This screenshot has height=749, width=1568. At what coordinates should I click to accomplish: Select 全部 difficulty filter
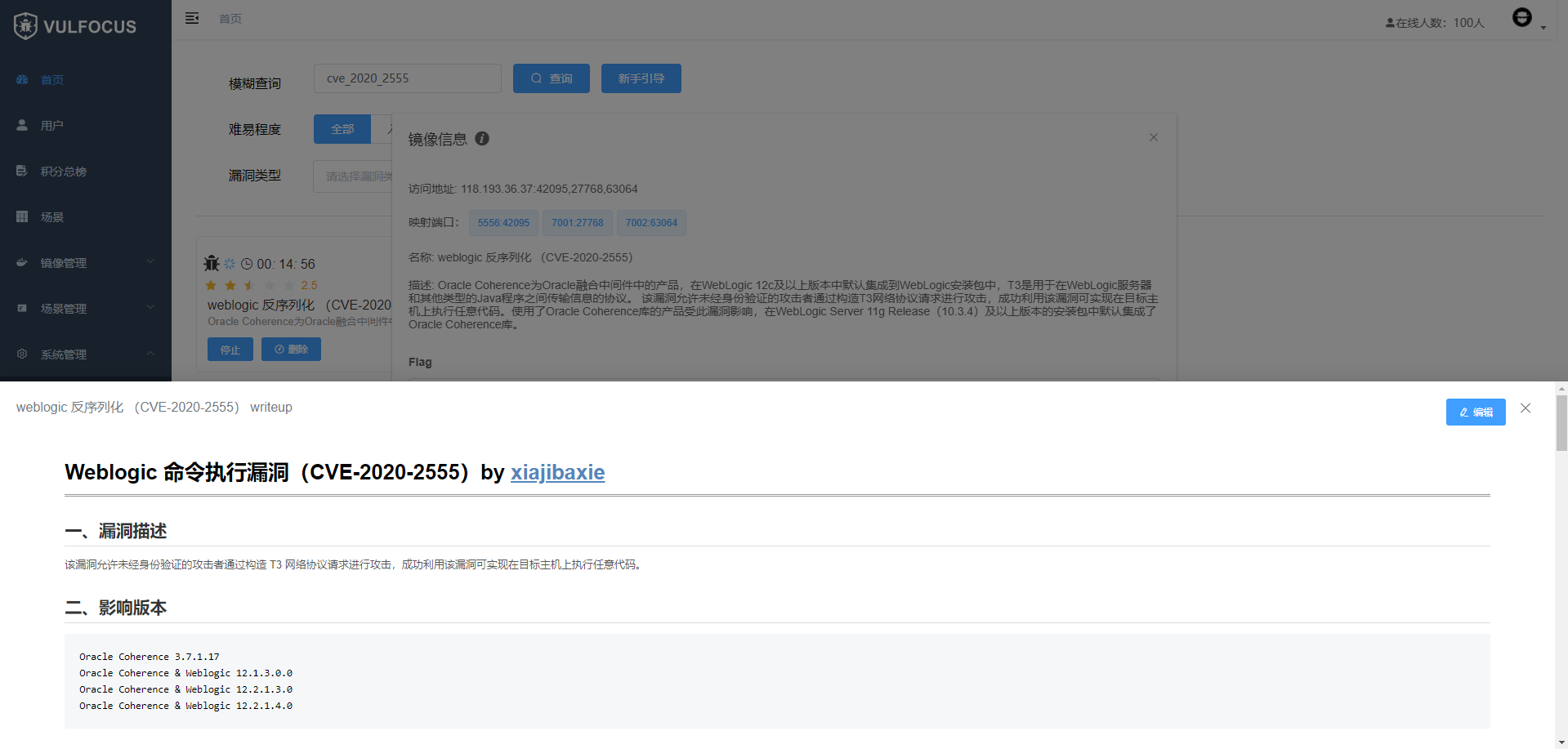342,129
